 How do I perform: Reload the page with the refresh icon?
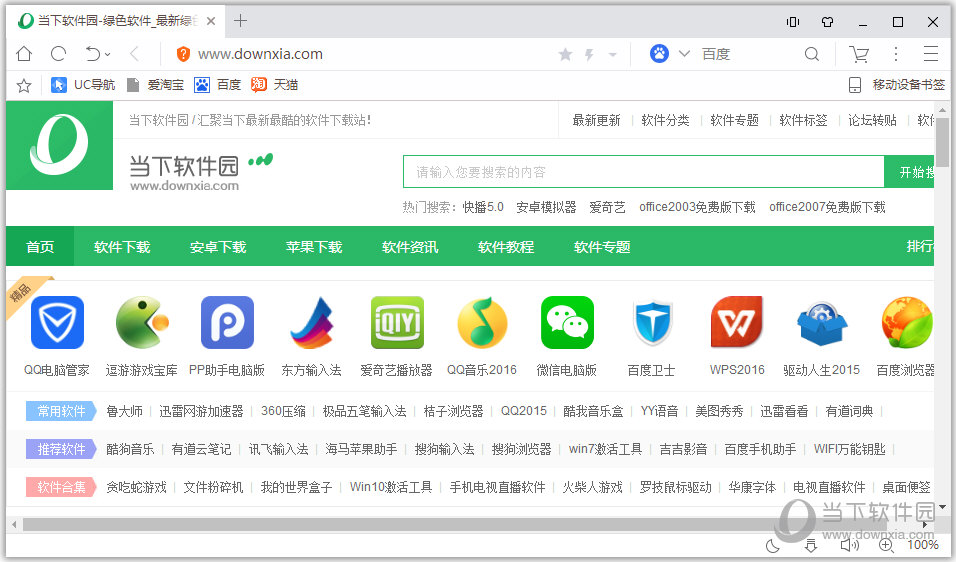(x=59, y=54)
